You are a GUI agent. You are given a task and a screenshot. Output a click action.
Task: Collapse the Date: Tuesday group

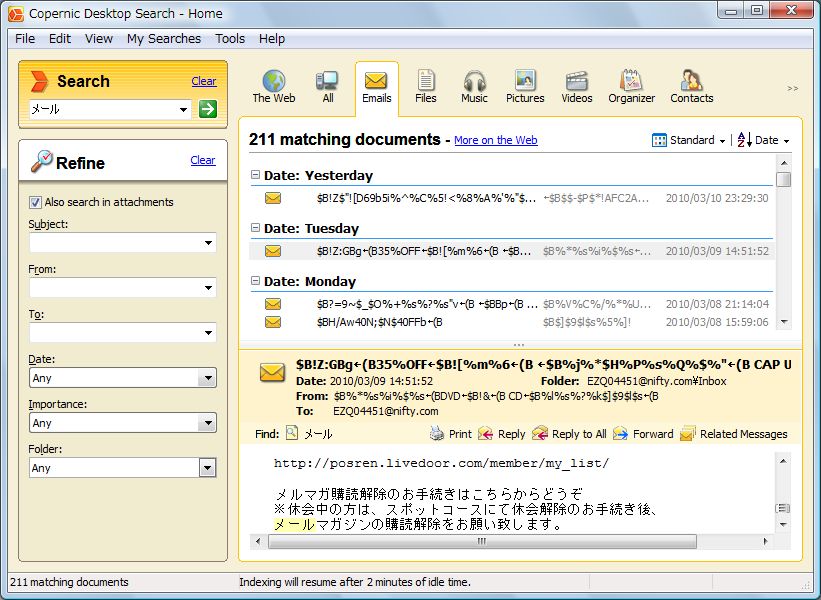[x=256, y=227]
